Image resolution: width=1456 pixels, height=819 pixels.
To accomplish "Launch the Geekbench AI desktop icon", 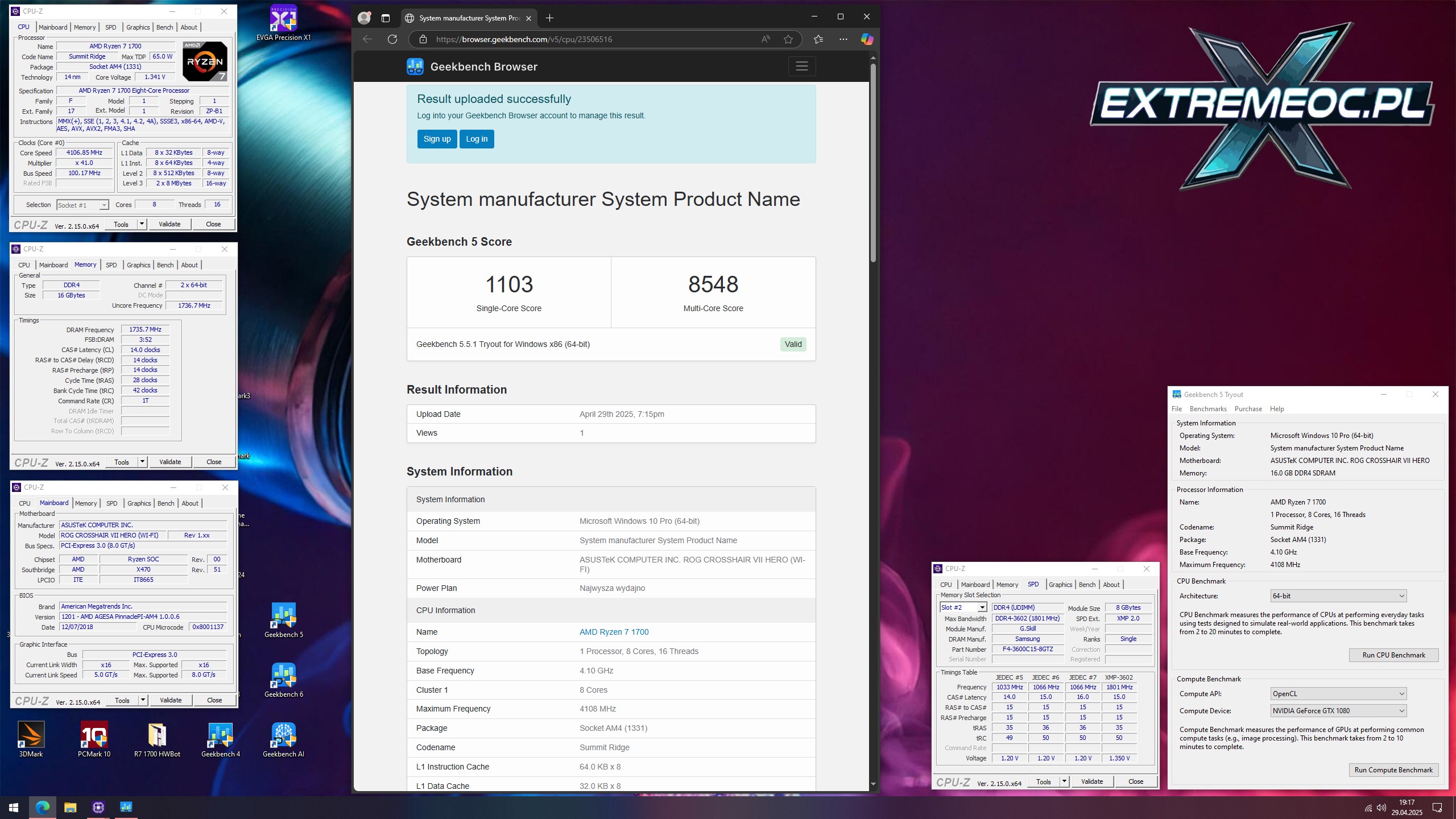I will 283,739.
